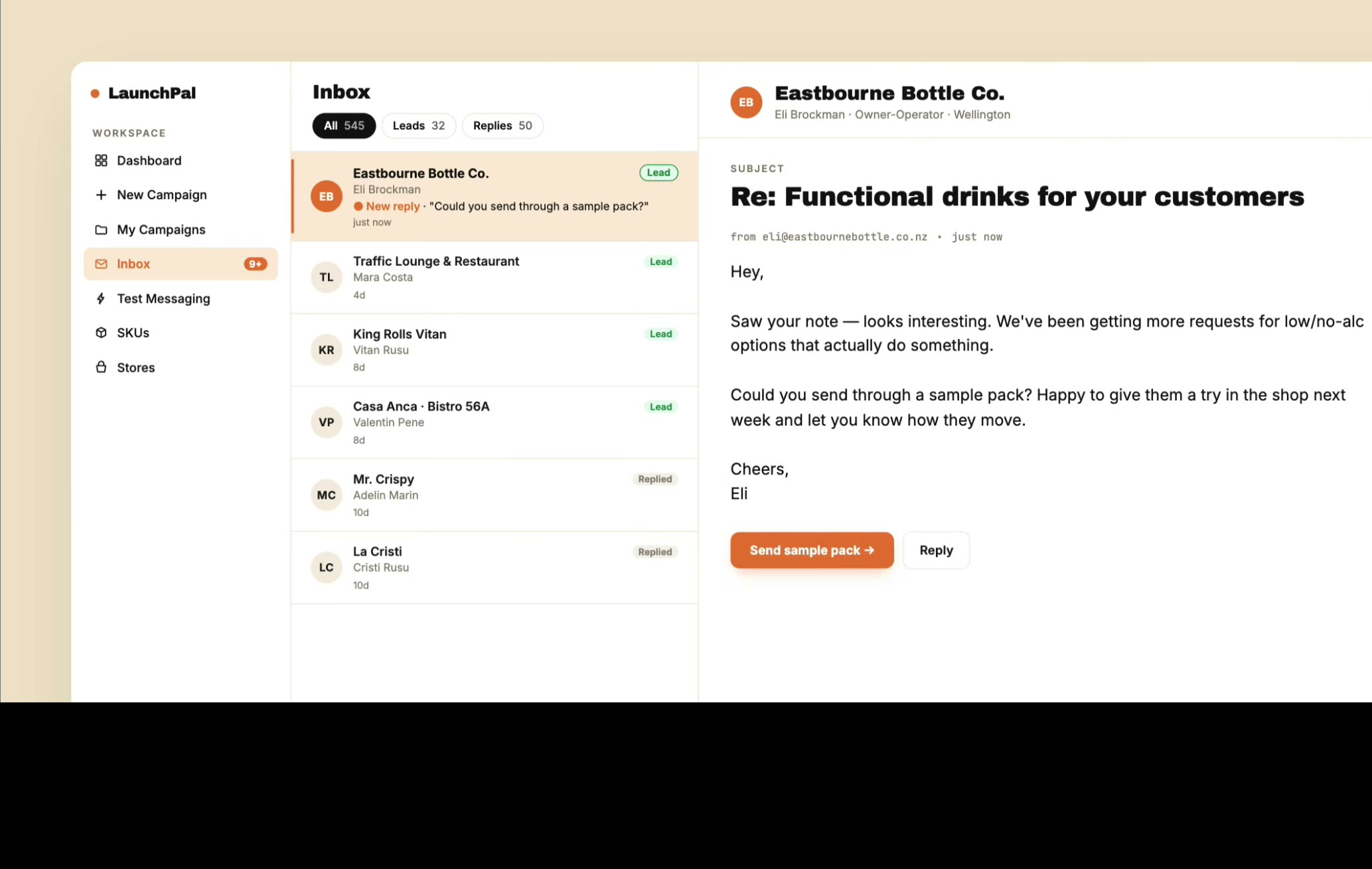Click Eli Brockman · Owner-Operator · Wellington subtitle
Viewport: 1372px width, 869px height.
tap(892, 115)
